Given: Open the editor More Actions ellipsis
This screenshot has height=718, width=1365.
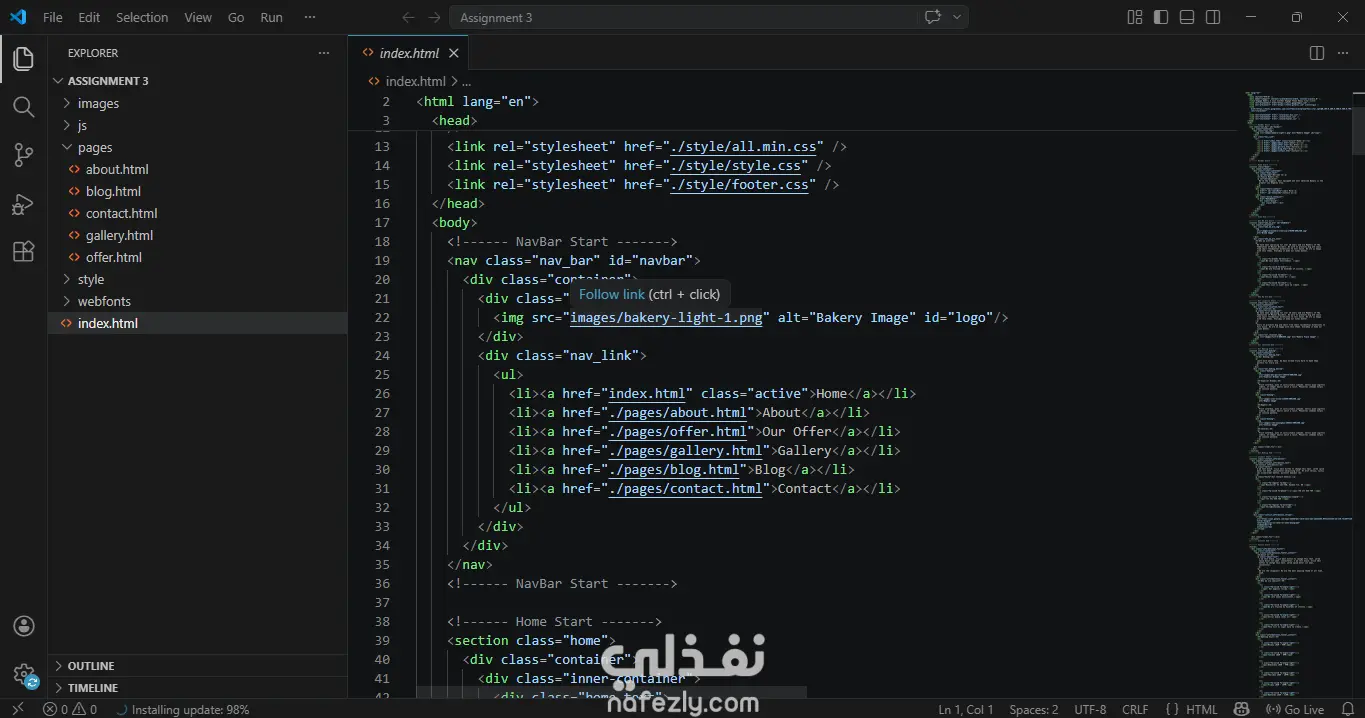Looking at the screenshot, I should [x=1343, y=53].
